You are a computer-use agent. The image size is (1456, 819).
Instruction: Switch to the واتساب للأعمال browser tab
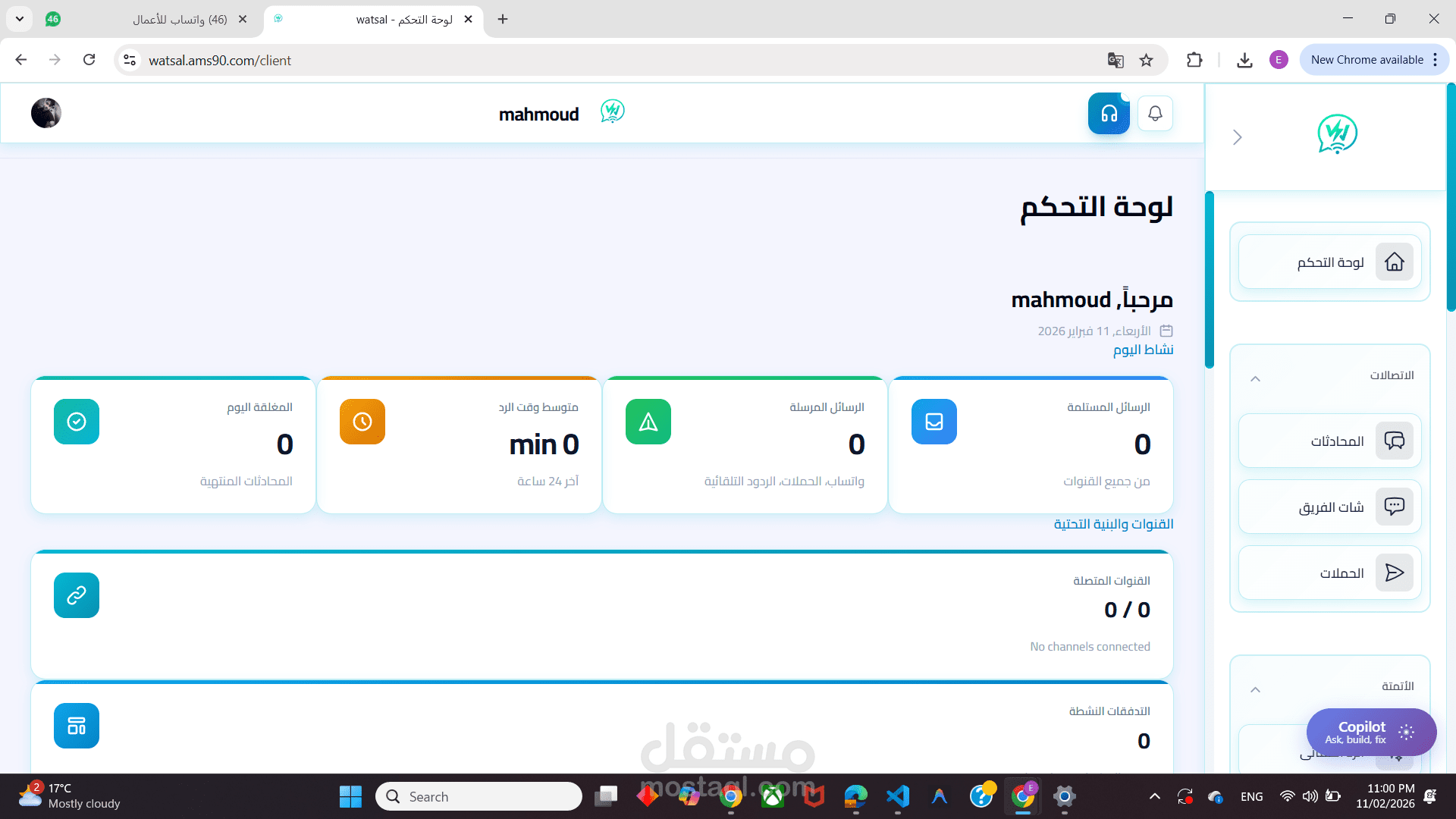click(x=180, y=20)
